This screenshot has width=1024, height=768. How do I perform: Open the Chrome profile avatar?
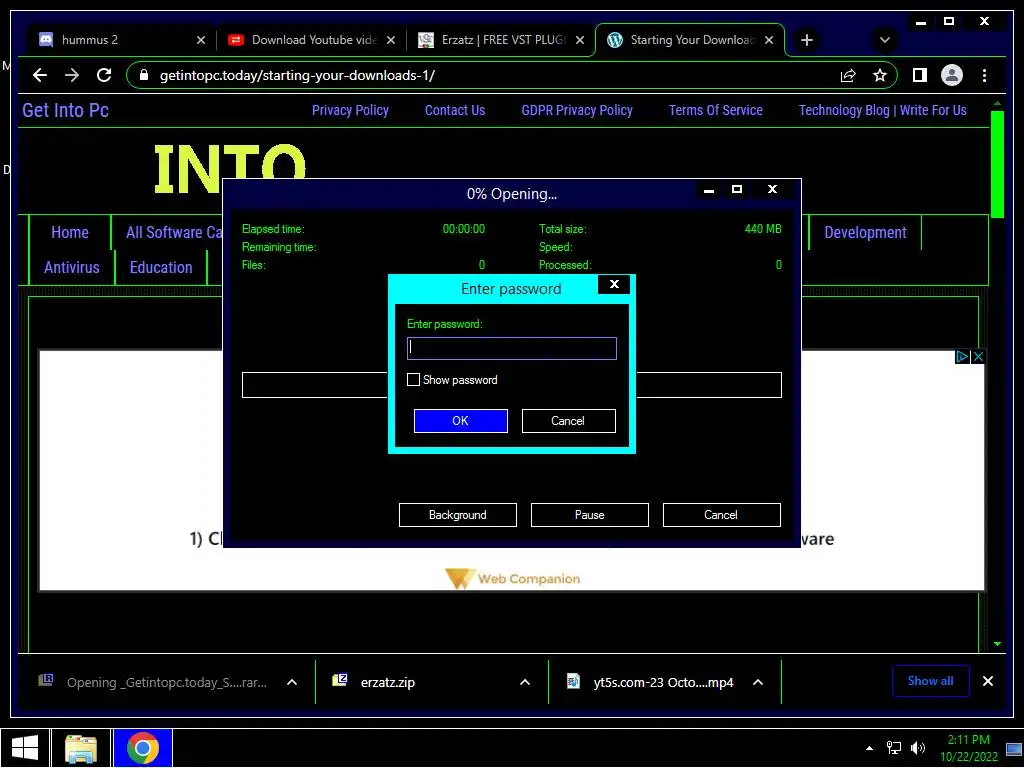point(952,76)
